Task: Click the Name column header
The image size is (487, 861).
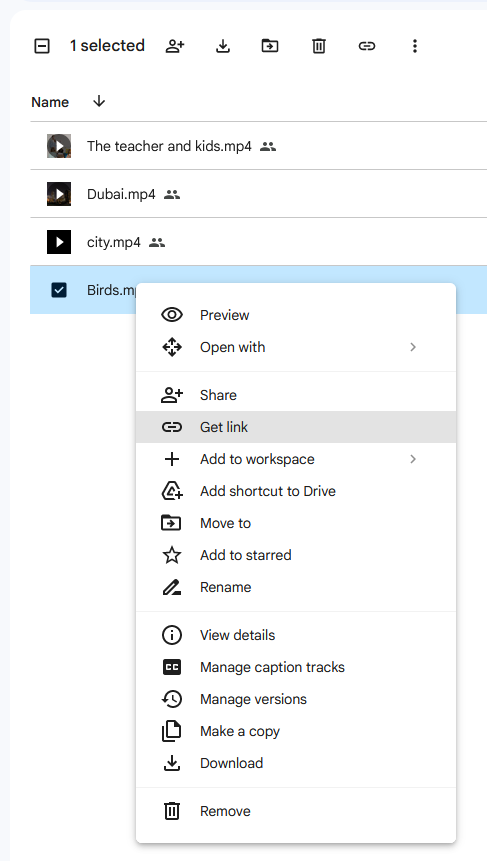Action: [x=50, y=102]
